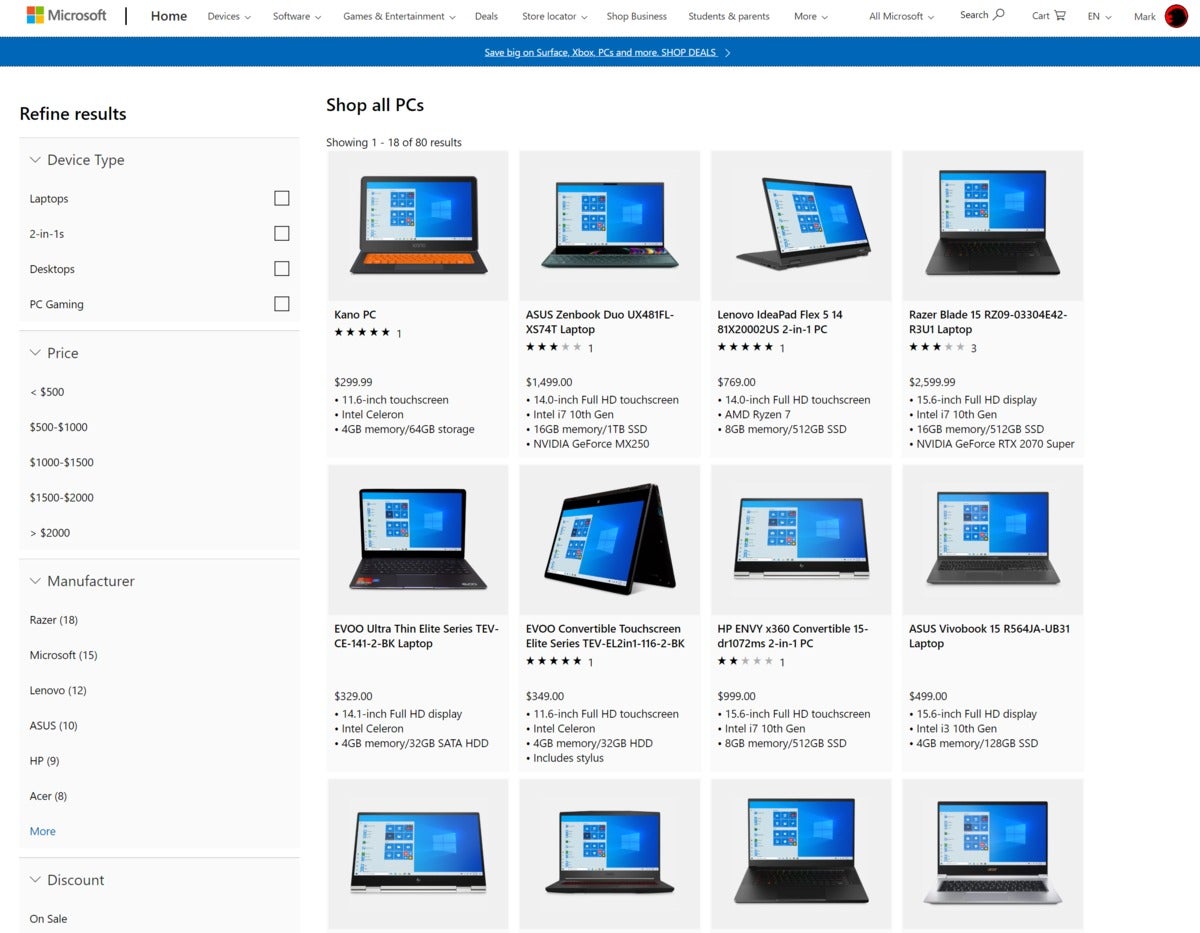Viewport: 1200px width, 933px height.
Task: Open the Devices dropdown menu
Action: point(229,16)
